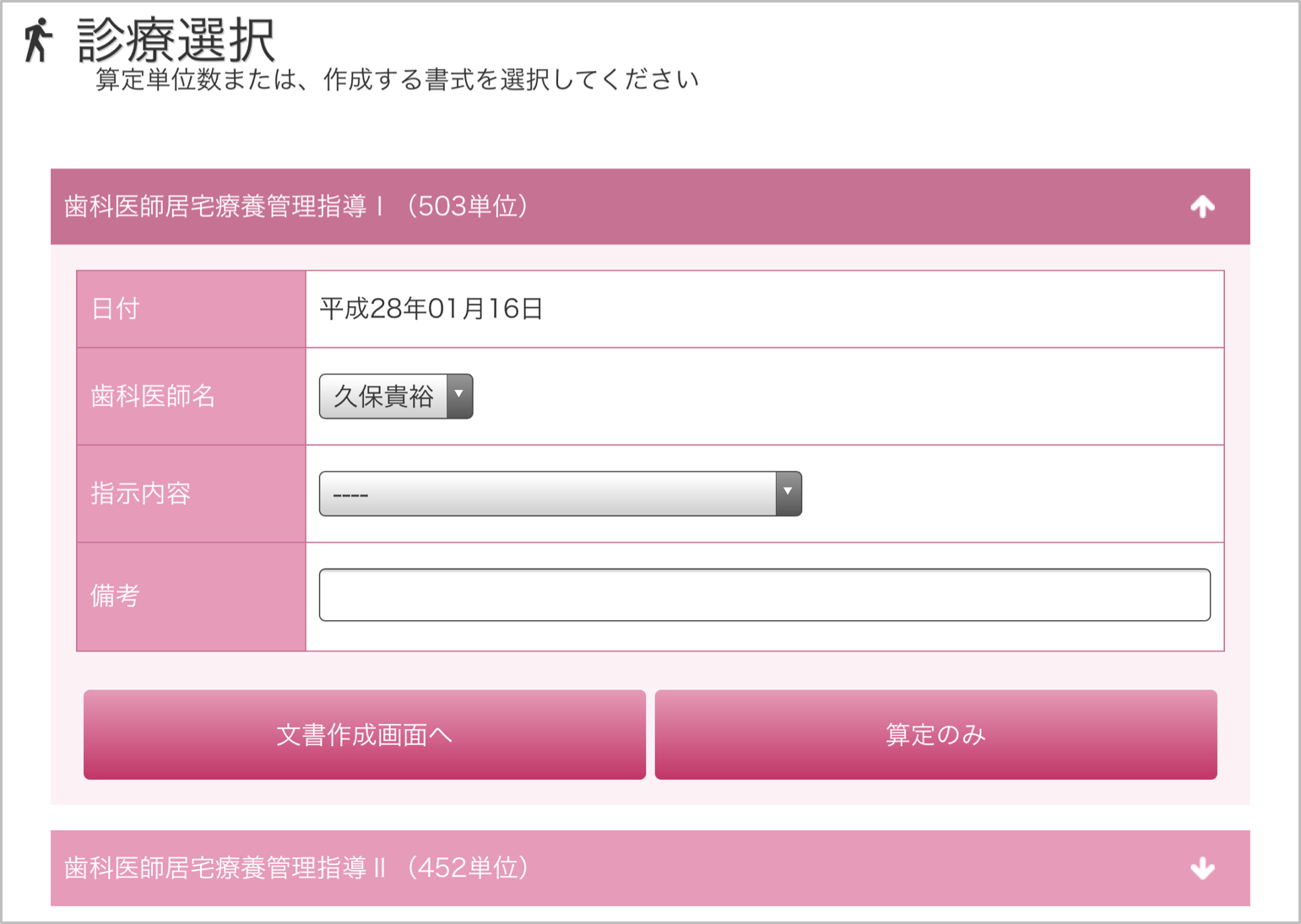The height and width of the screenshot is (924, 1301).
Task: Click the 備考 row label
Action: pos(115,596)
